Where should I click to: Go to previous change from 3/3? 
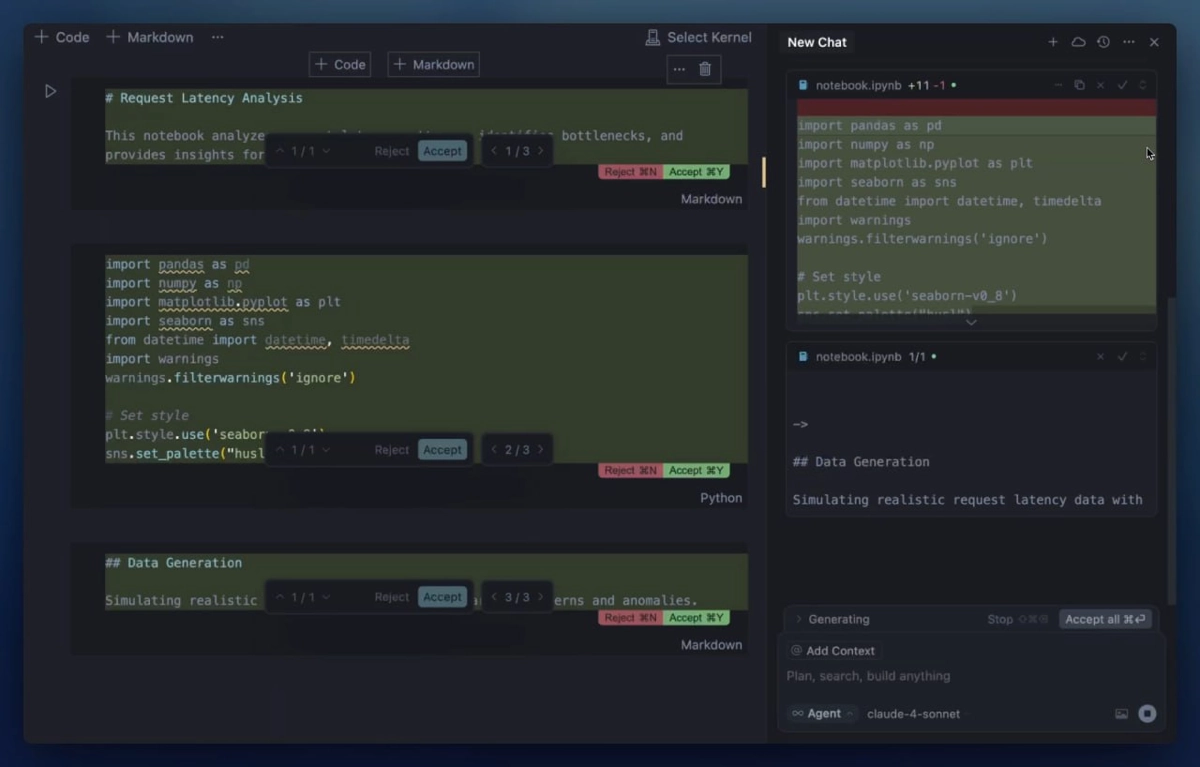pyautogui.click(x=494, y=597)
